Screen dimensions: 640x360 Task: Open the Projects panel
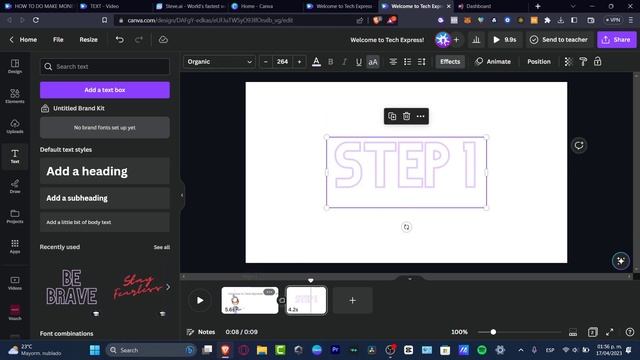click(15, 216)
